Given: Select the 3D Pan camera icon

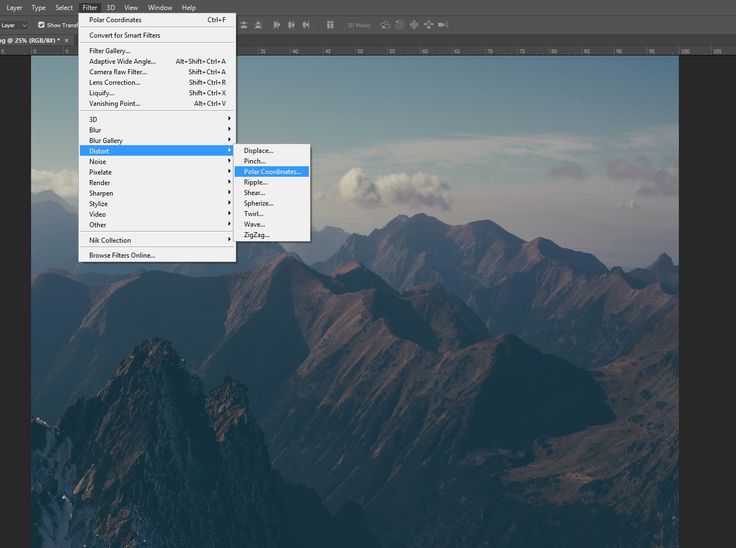Looking at the screenshot, I should [x=414, y=24].
